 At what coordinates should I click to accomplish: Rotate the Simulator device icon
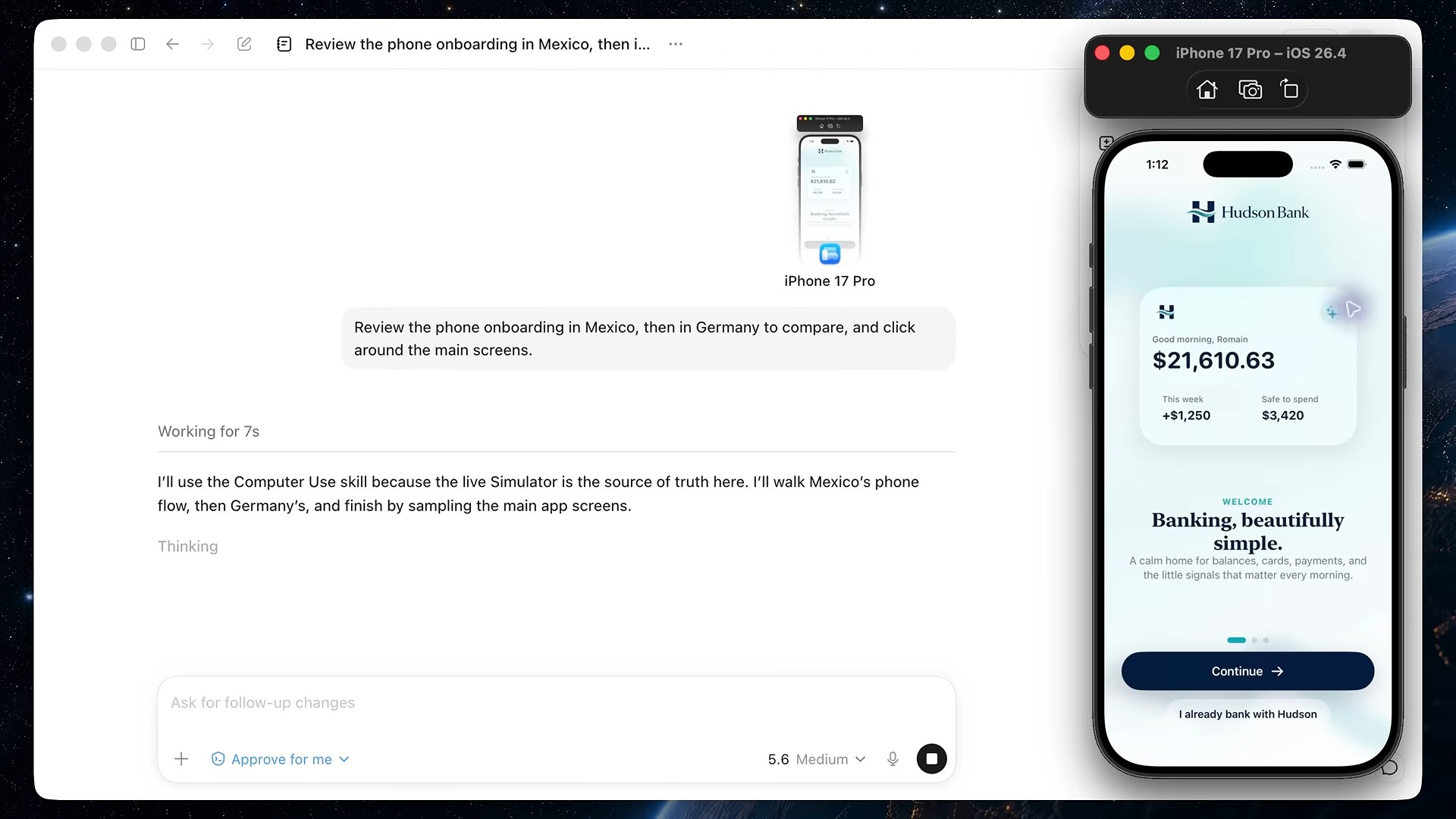1289,89
